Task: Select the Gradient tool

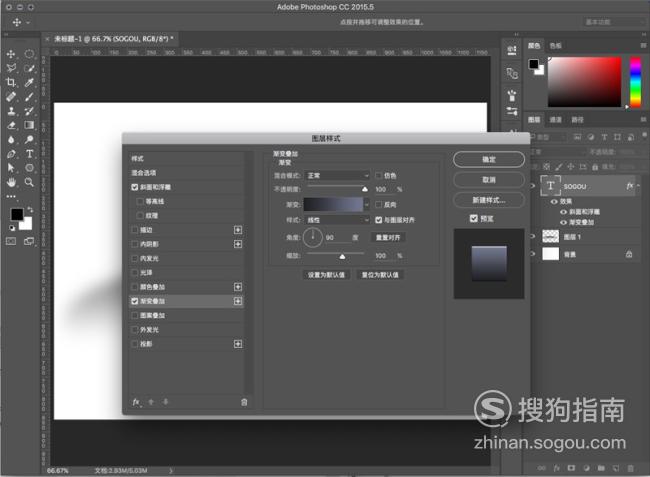Action: (x=29, y=125)
